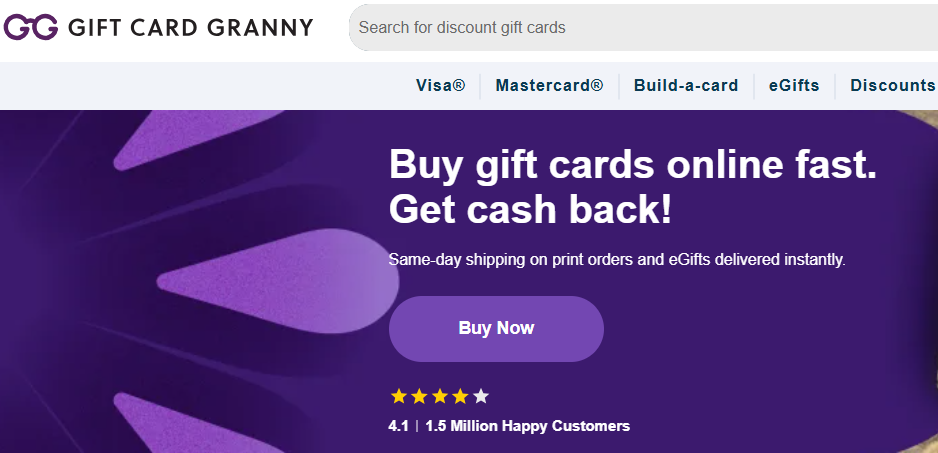
Task: Click the "Get cash back!" headline line
Action: point(530,209)
